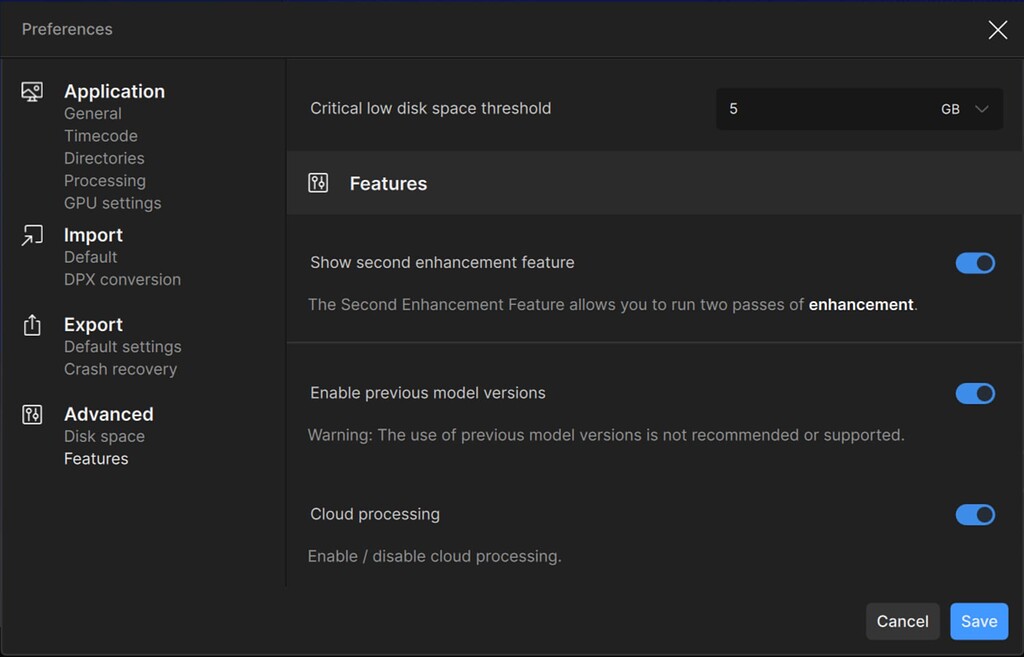Screen dimensions: 1024x657
Task: Click the Features section header icon
Action: 318,183
